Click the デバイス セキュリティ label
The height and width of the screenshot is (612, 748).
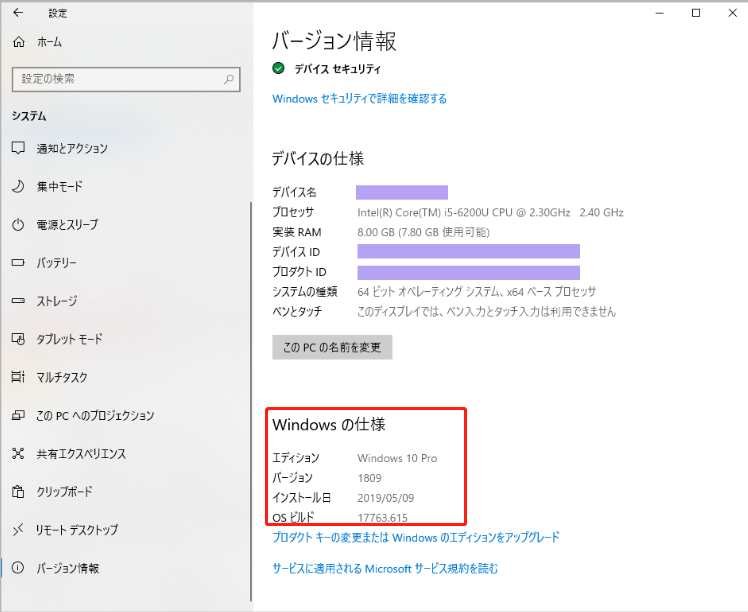point(337,69)
